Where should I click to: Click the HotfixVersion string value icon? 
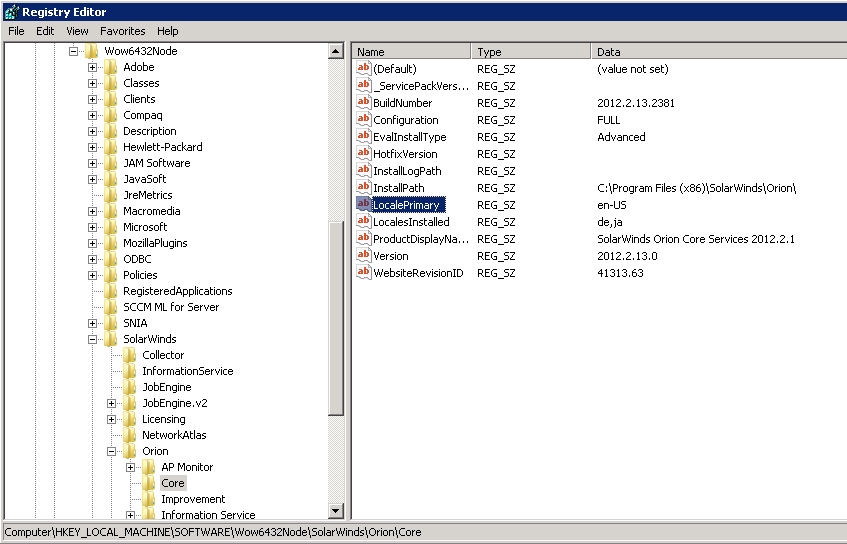pos(363,153)
